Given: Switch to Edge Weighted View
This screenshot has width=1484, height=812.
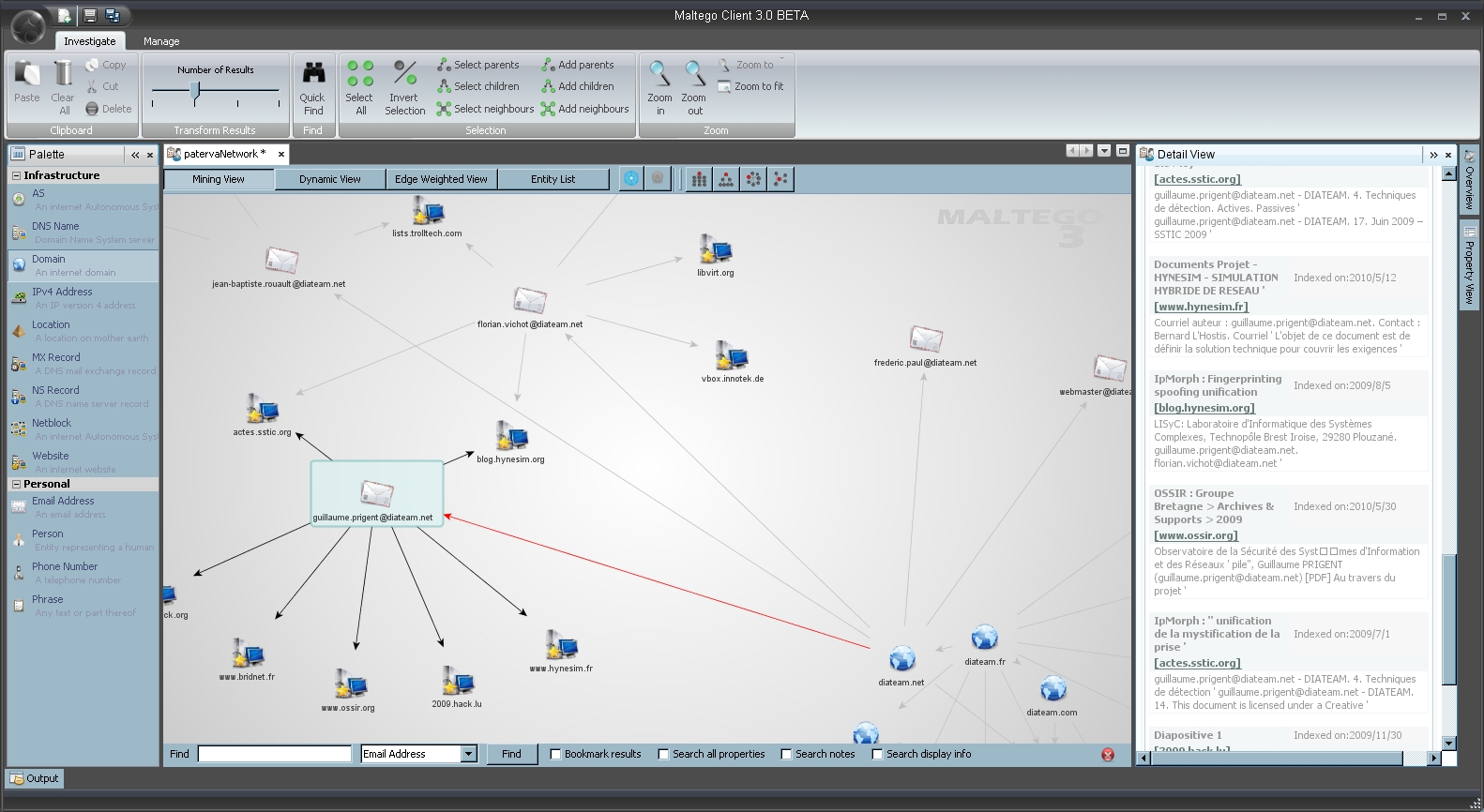Looking at the screenshot, I should [x=441, y=179].
